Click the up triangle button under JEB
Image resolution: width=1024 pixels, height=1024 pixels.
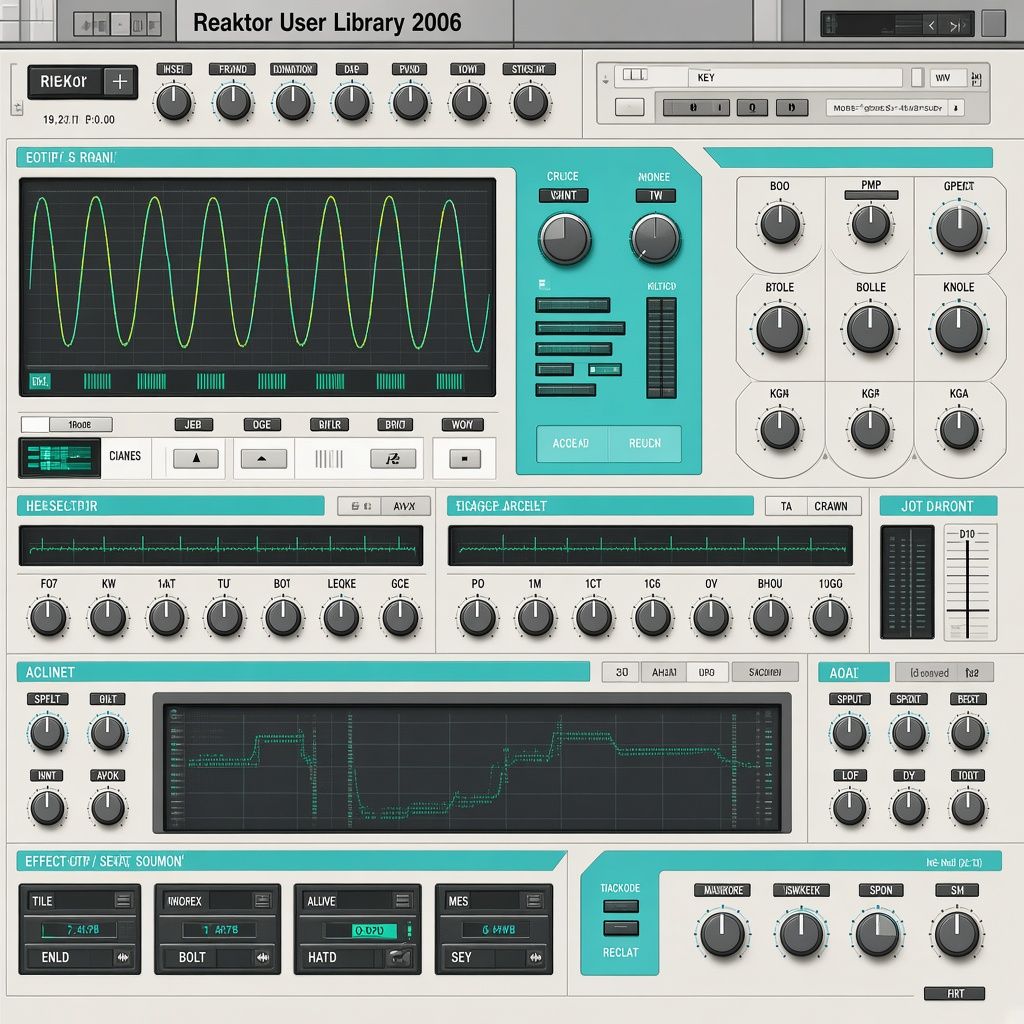click(x=196, y=458)
